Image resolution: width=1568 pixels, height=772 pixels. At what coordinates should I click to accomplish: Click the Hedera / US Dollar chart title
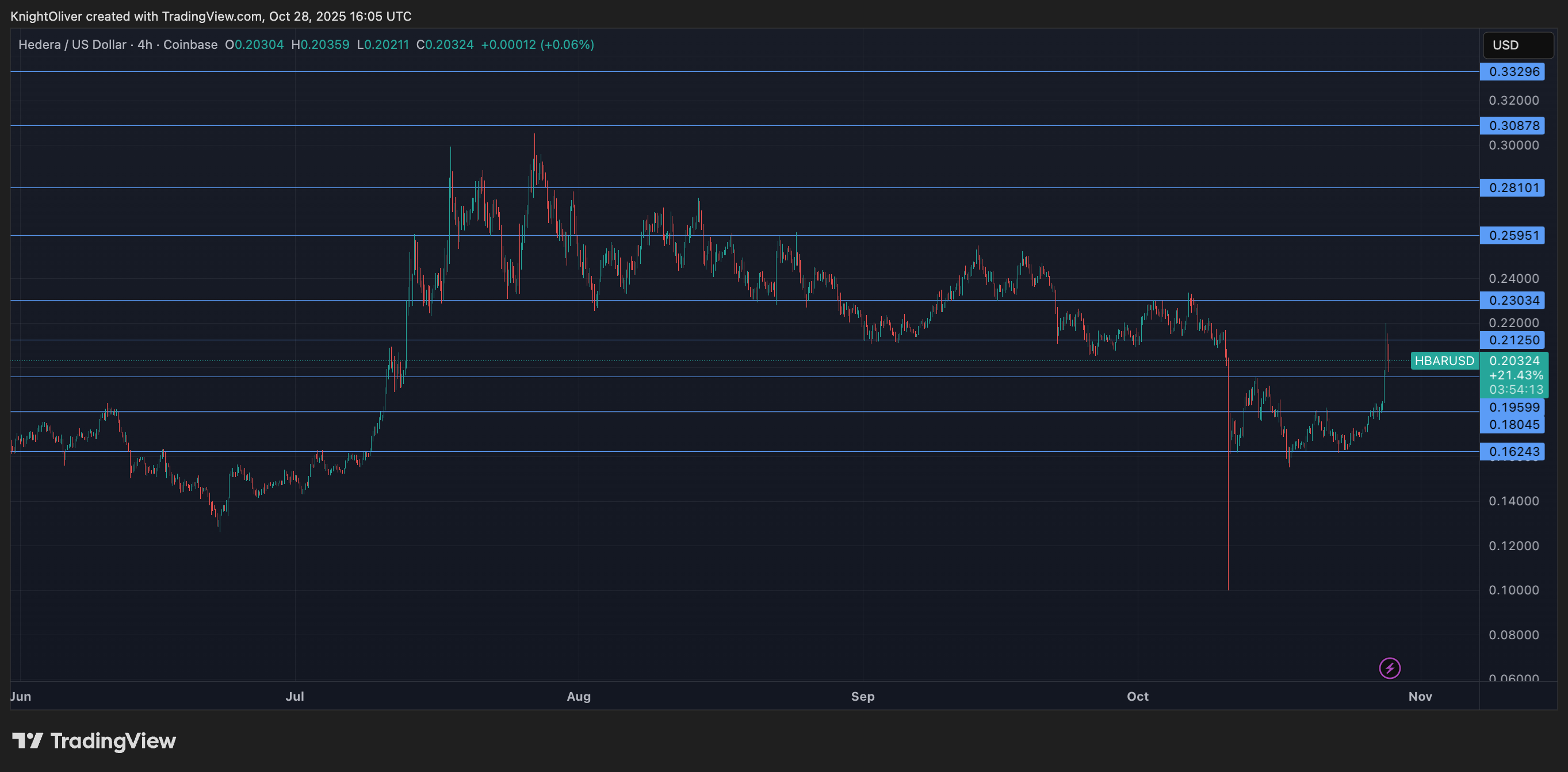72,44
